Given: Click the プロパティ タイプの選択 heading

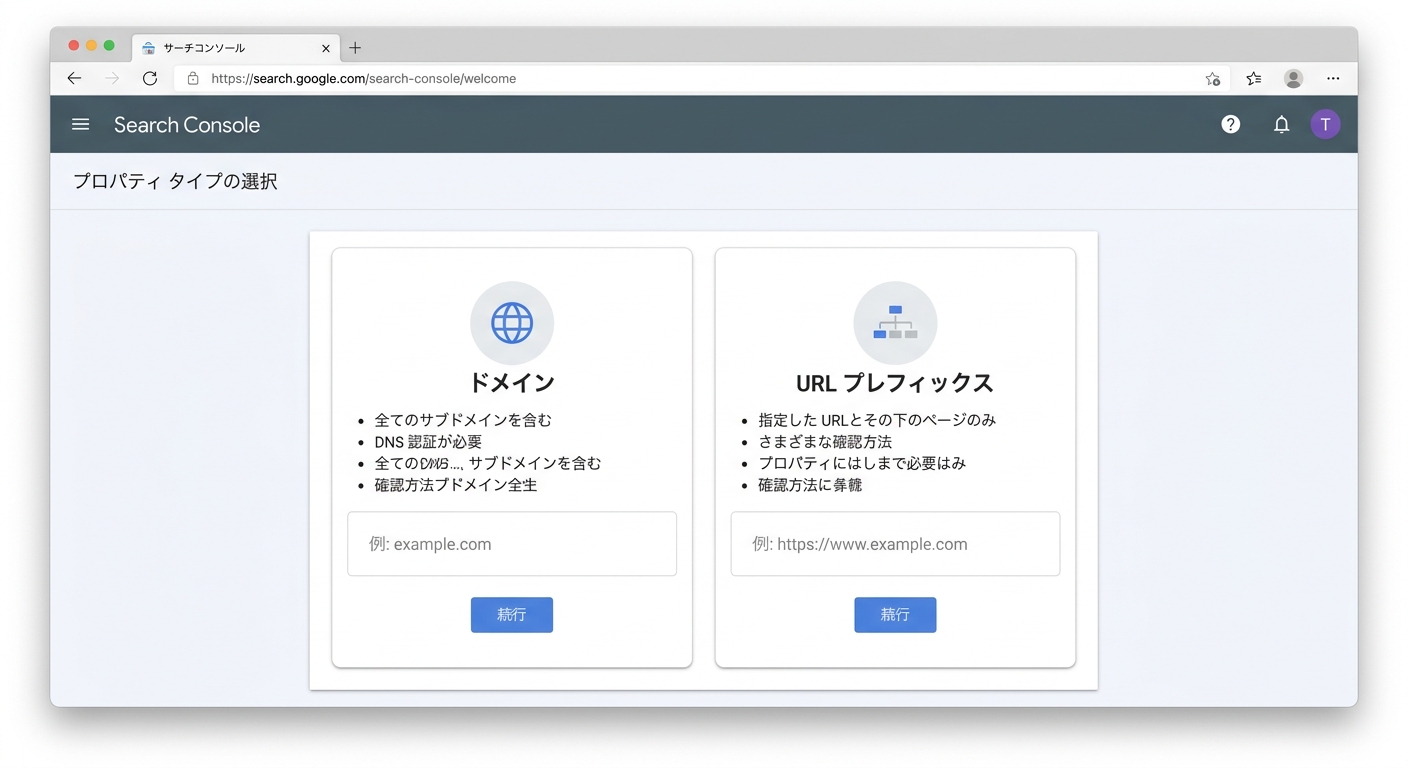Looking at the screenshot, I should coord(175,182).
